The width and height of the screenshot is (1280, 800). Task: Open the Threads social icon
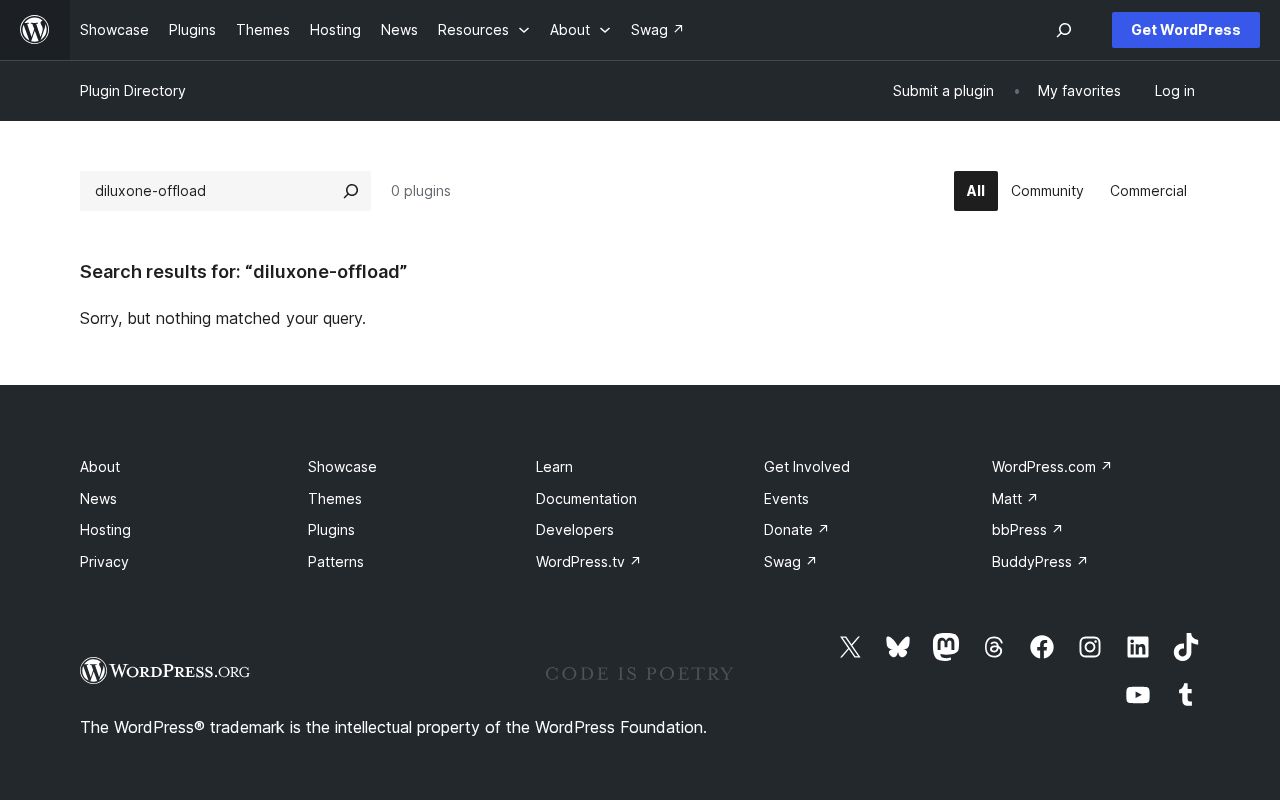[994, 647]
